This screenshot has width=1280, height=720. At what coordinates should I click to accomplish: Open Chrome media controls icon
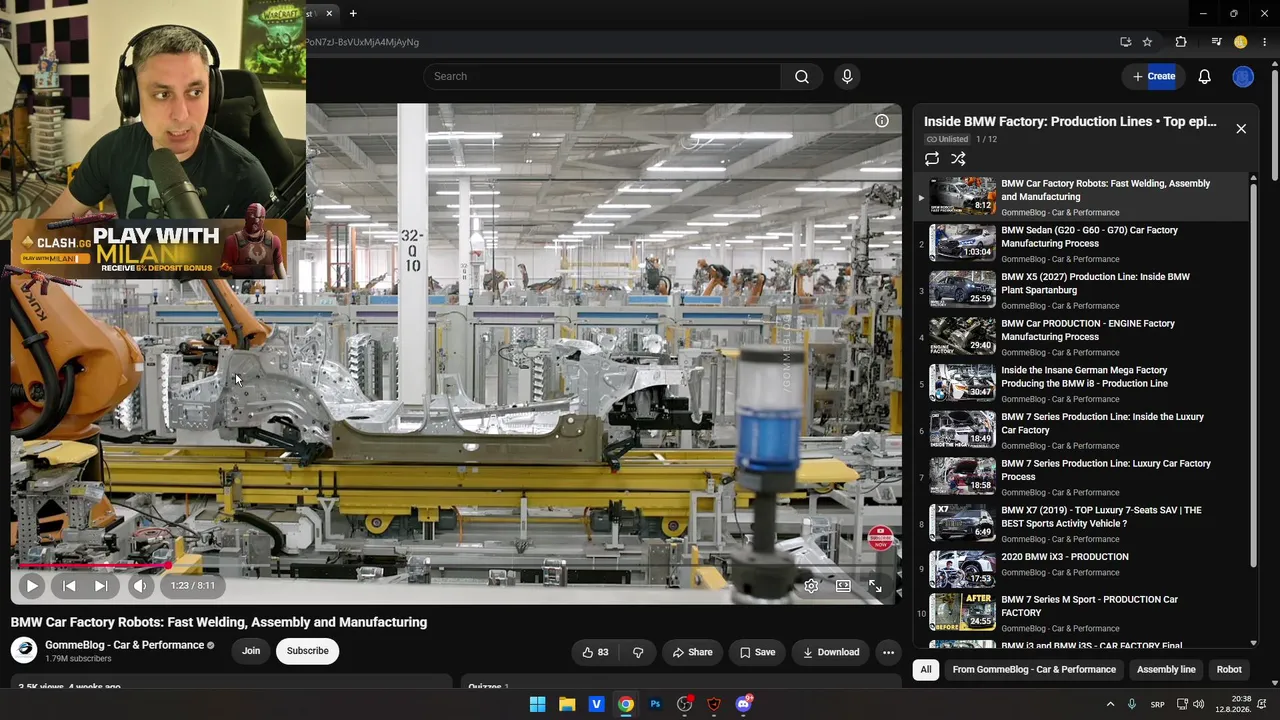click(x=1217, y=42)
